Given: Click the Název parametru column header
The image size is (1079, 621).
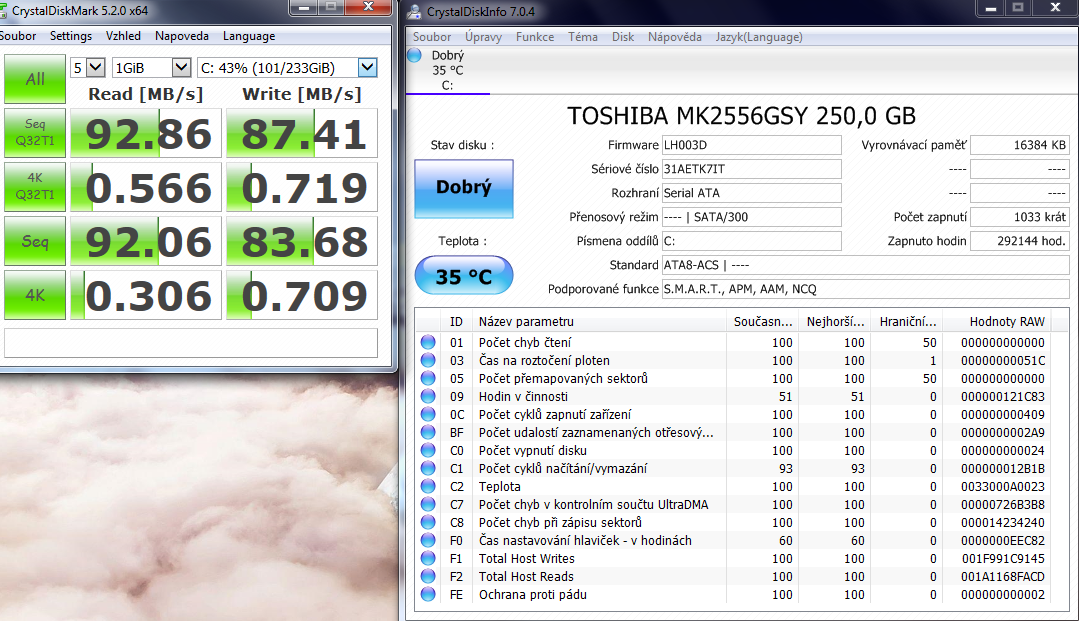Looking at the screenshot, I should (599, 322).
